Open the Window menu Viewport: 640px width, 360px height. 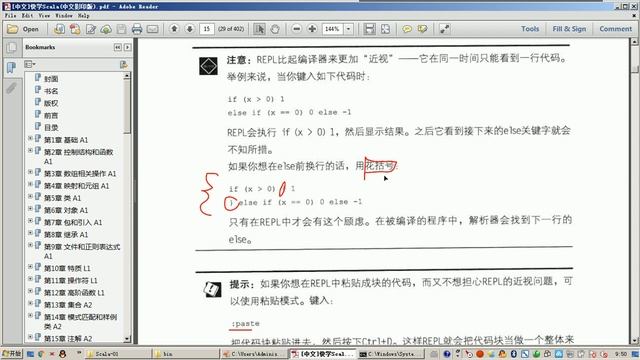[64, 16]
